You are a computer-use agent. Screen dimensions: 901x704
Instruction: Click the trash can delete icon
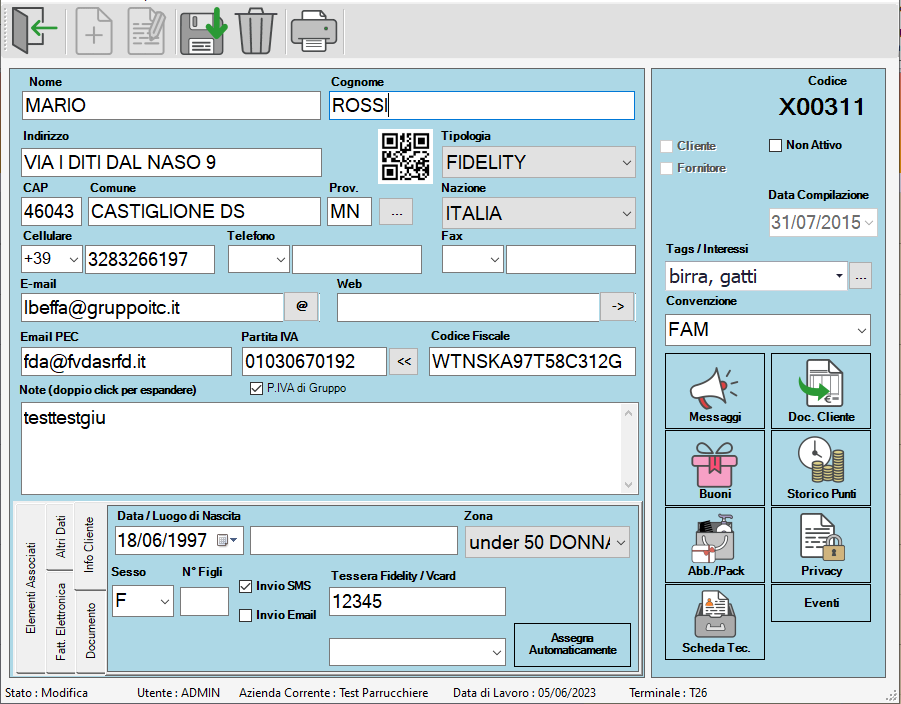pos(255,32)
